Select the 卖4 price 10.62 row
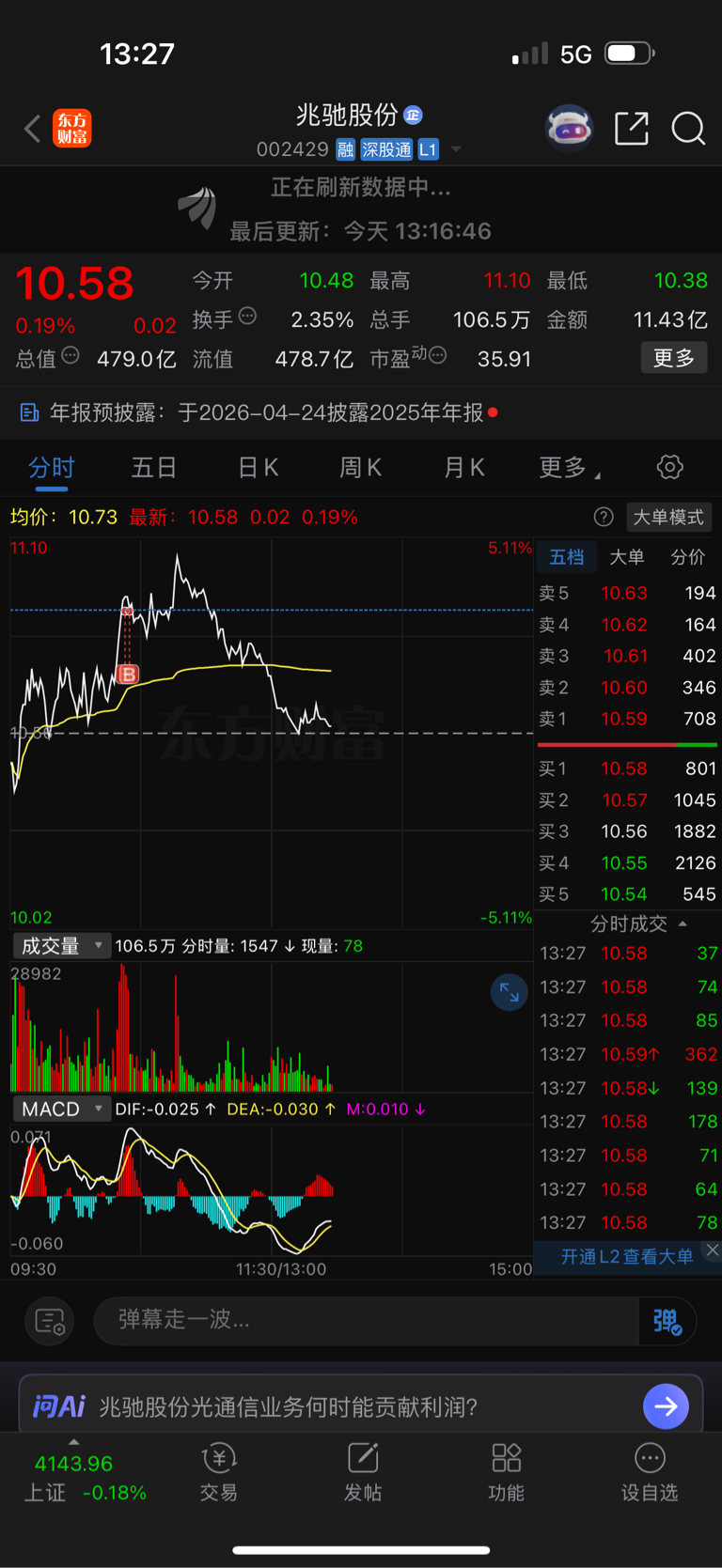Screen dimensions: 722x1568 627,625
